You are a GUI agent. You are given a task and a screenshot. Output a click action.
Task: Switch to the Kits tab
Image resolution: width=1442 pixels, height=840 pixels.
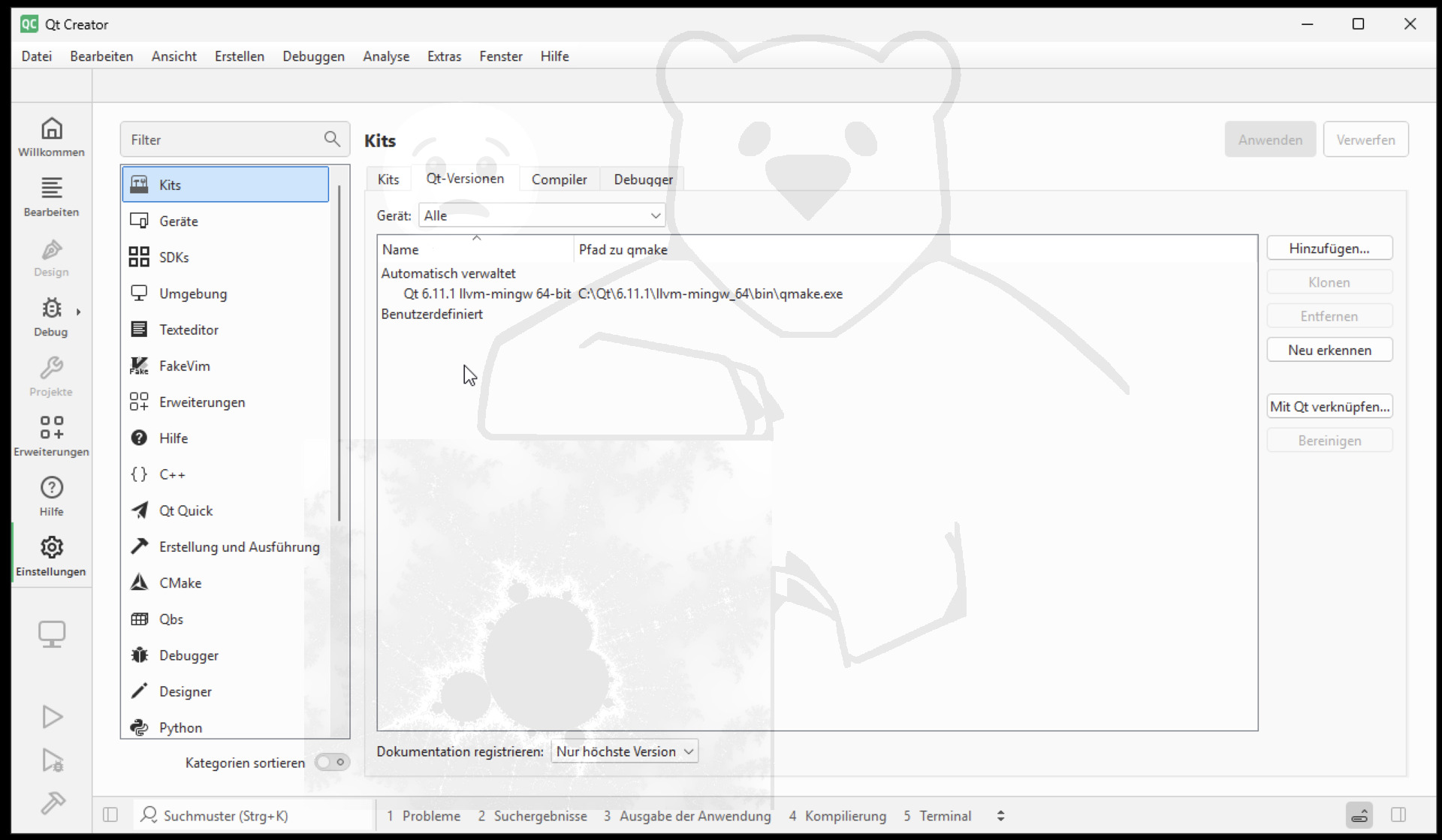388,179
